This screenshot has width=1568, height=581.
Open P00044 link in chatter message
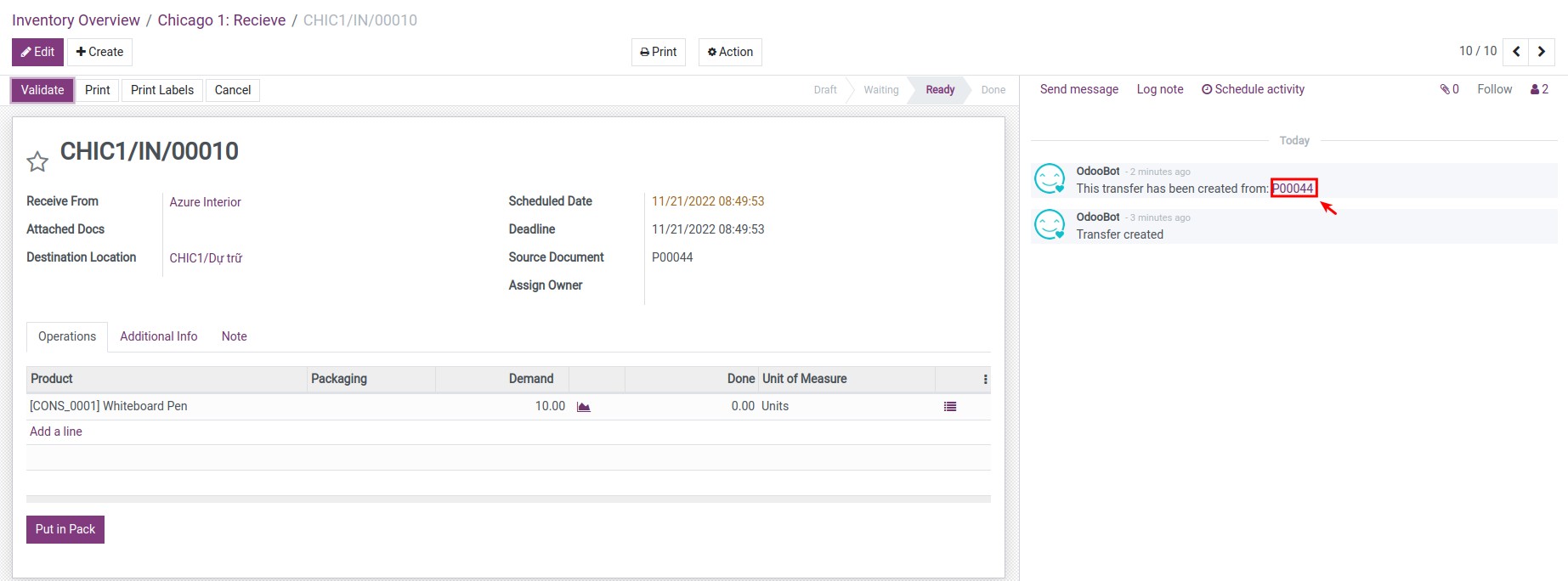click(1293, 189)
